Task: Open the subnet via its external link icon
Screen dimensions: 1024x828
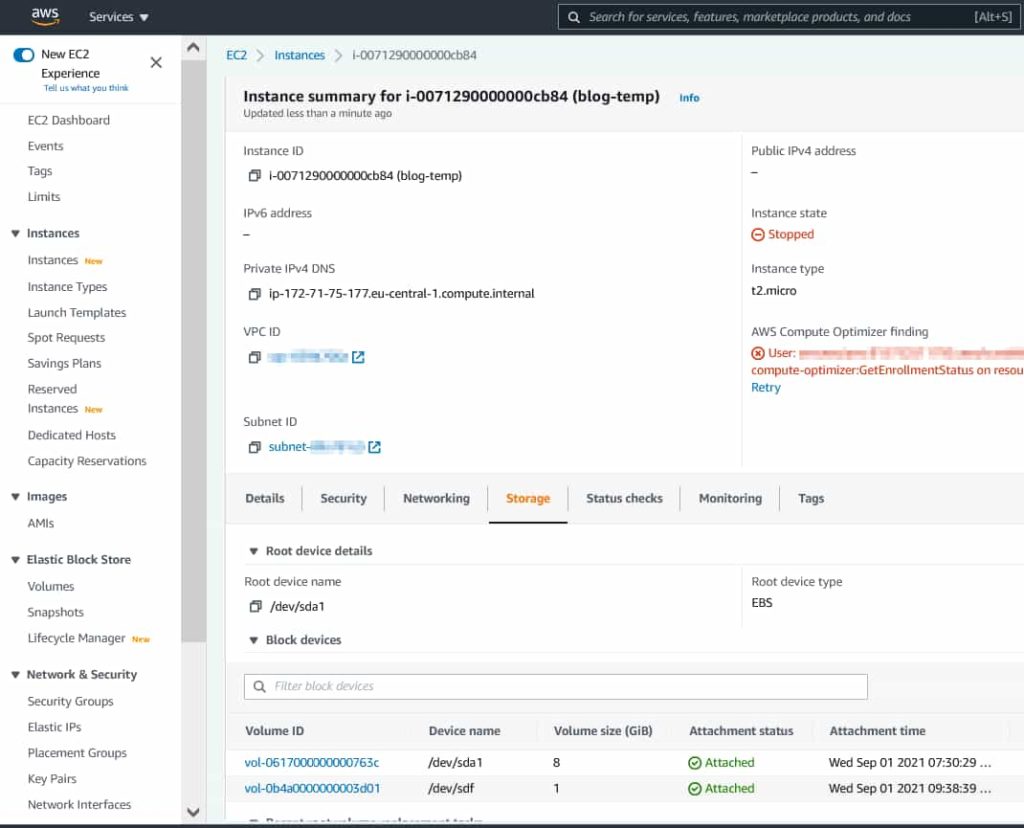Action: tap(374, 446)
